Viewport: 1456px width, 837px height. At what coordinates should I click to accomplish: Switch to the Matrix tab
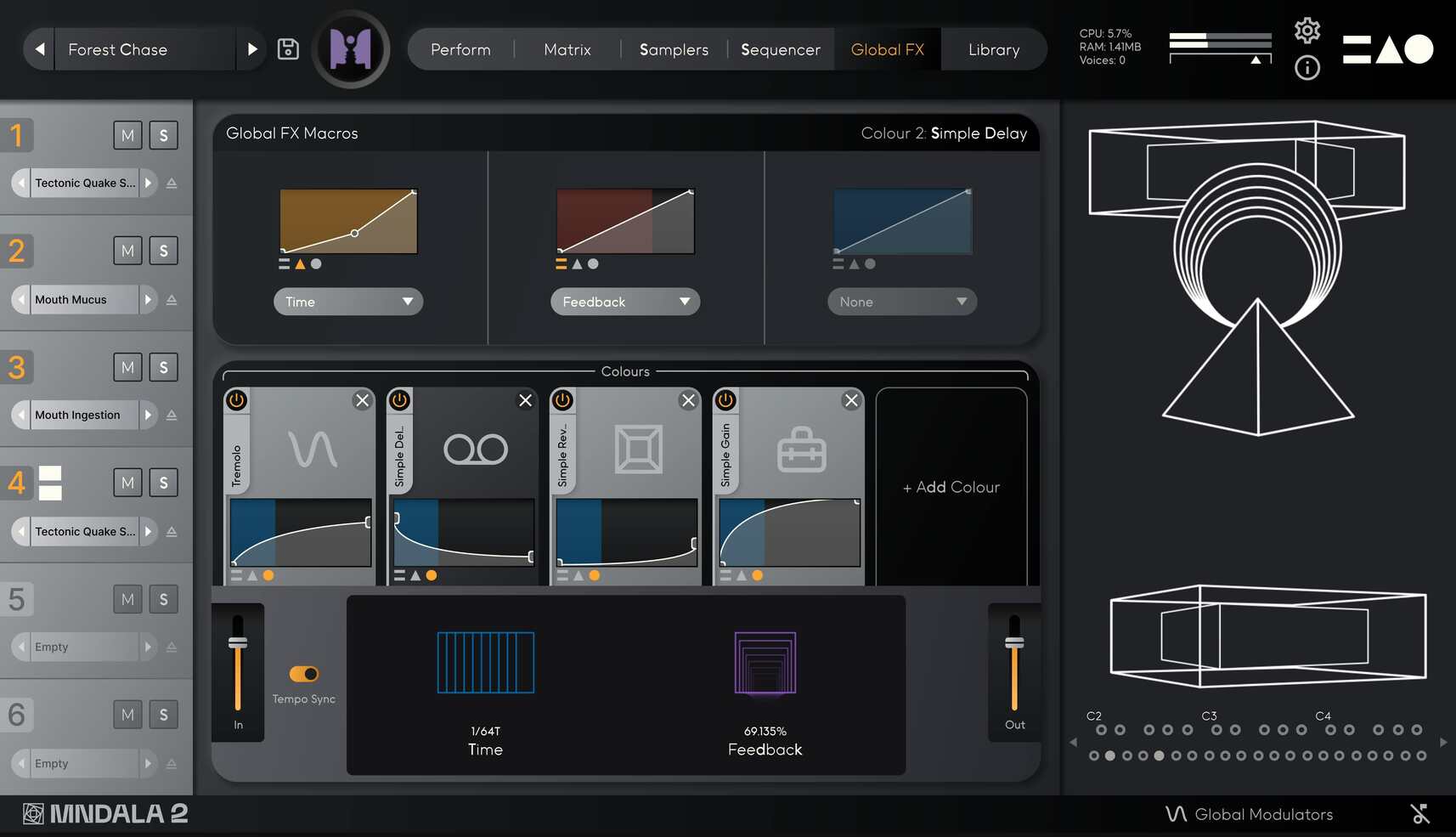tap(567, 49)
